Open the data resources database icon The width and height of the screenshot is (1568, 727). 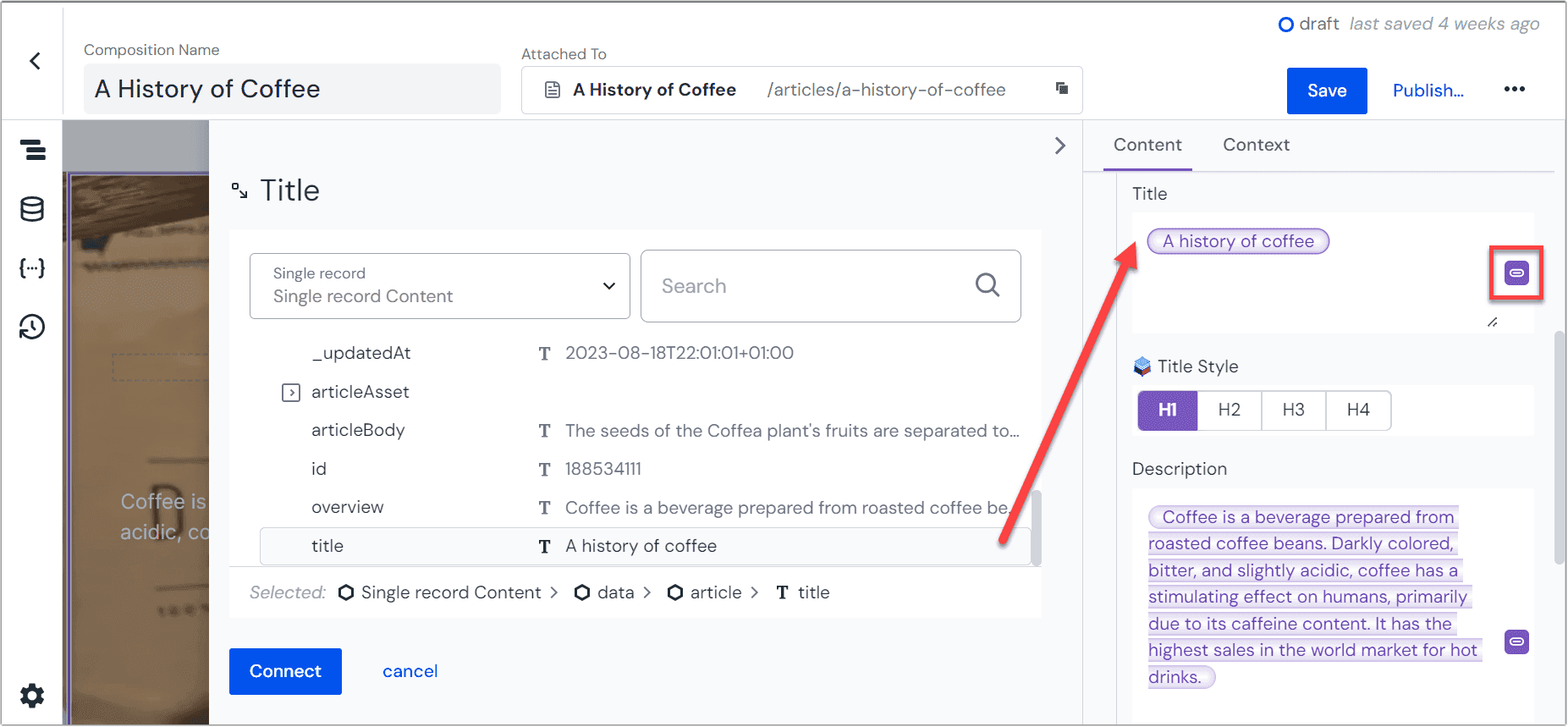click(32, 209)
